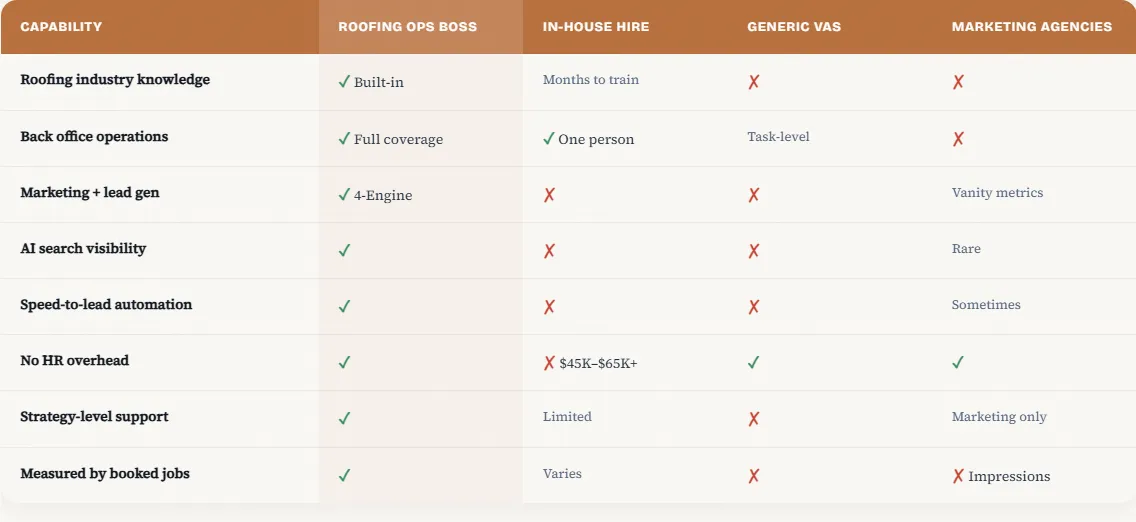Click the Marketing Agencies column header

pos(1031,27)
